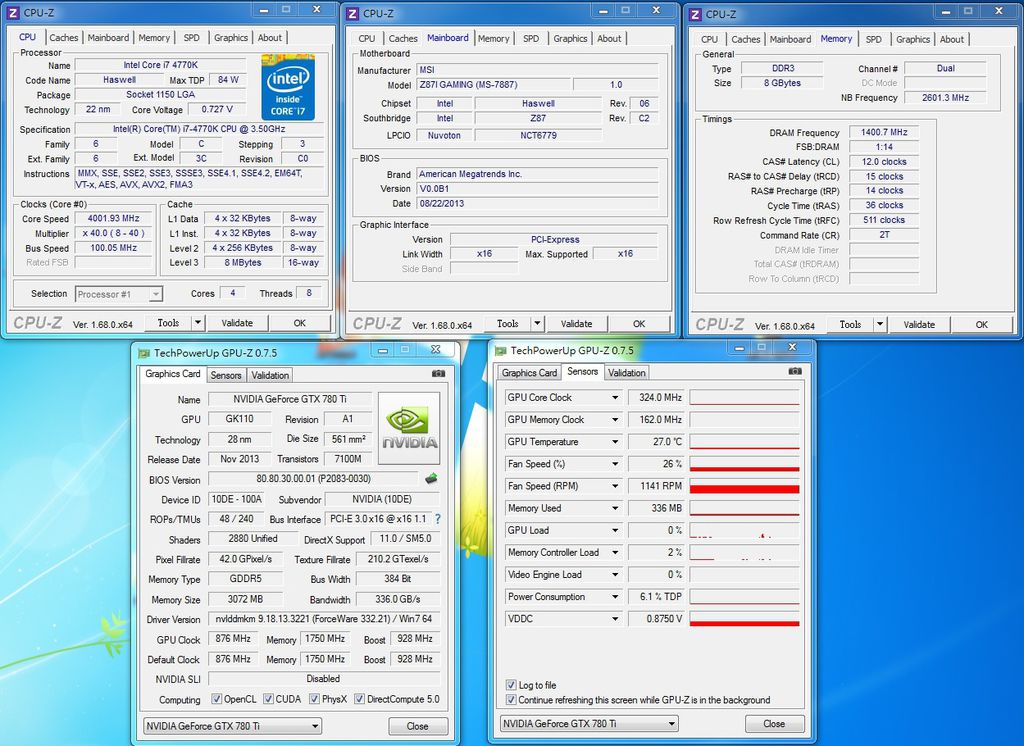The image size is (1024, 746).
Task: Switch to SPD tab in left CPU-Z window
Action: click(191, 38)
